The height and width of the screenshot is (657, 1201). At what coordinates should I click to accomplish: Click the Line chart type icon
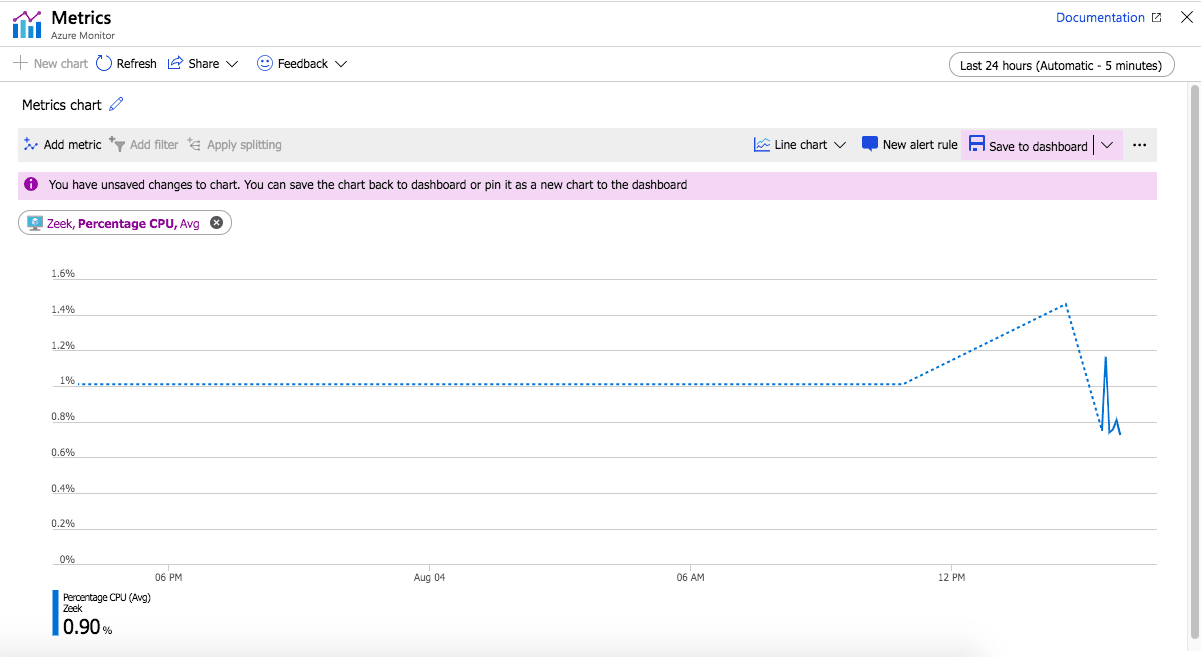[762, 144]
